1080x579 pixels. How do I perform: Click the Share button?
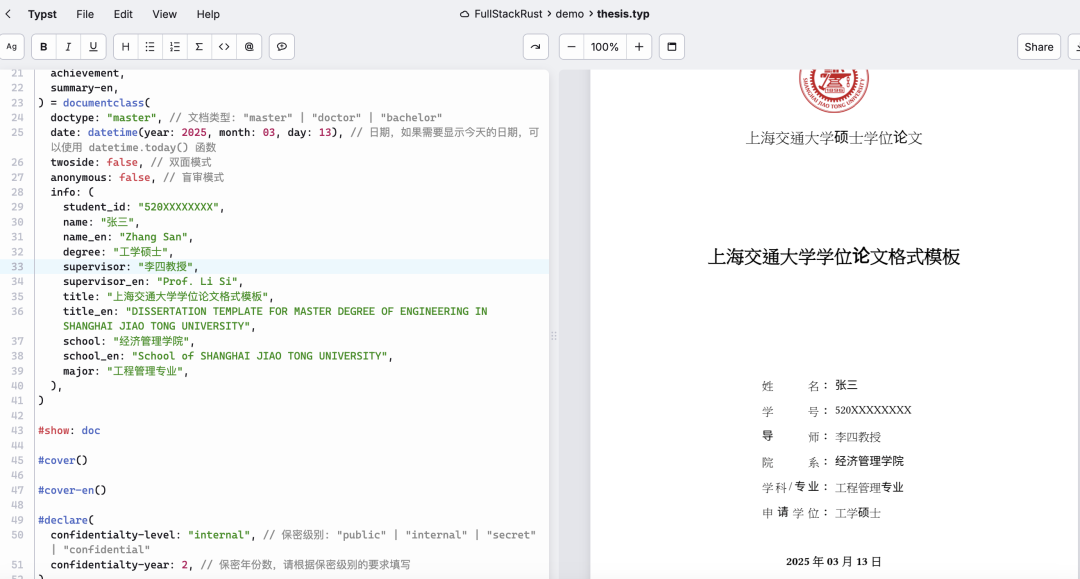tap(1039, 47)
